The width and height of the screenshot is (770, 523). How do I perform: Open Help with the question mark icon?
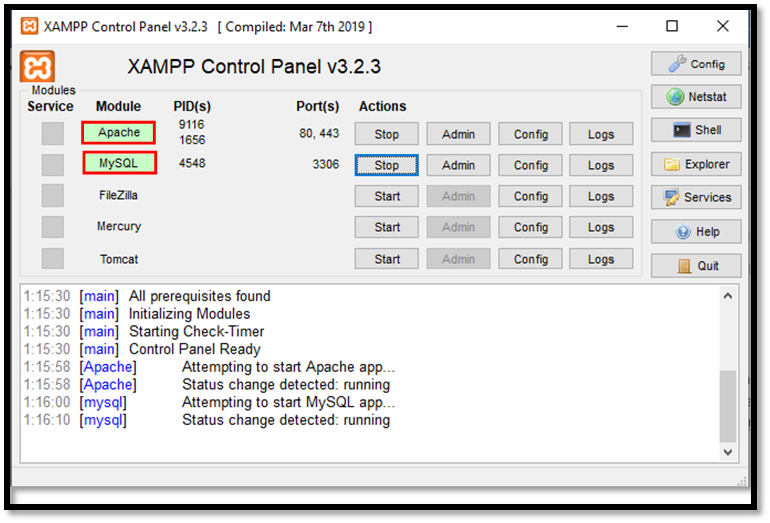[x=696, y=231]
